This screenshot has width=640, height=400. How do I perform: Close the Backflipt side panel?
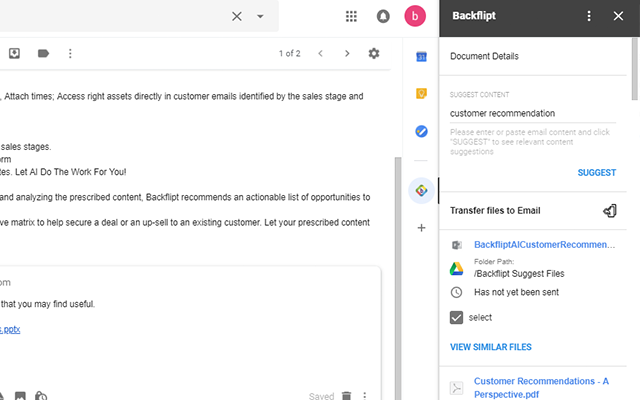coord(618,16)
